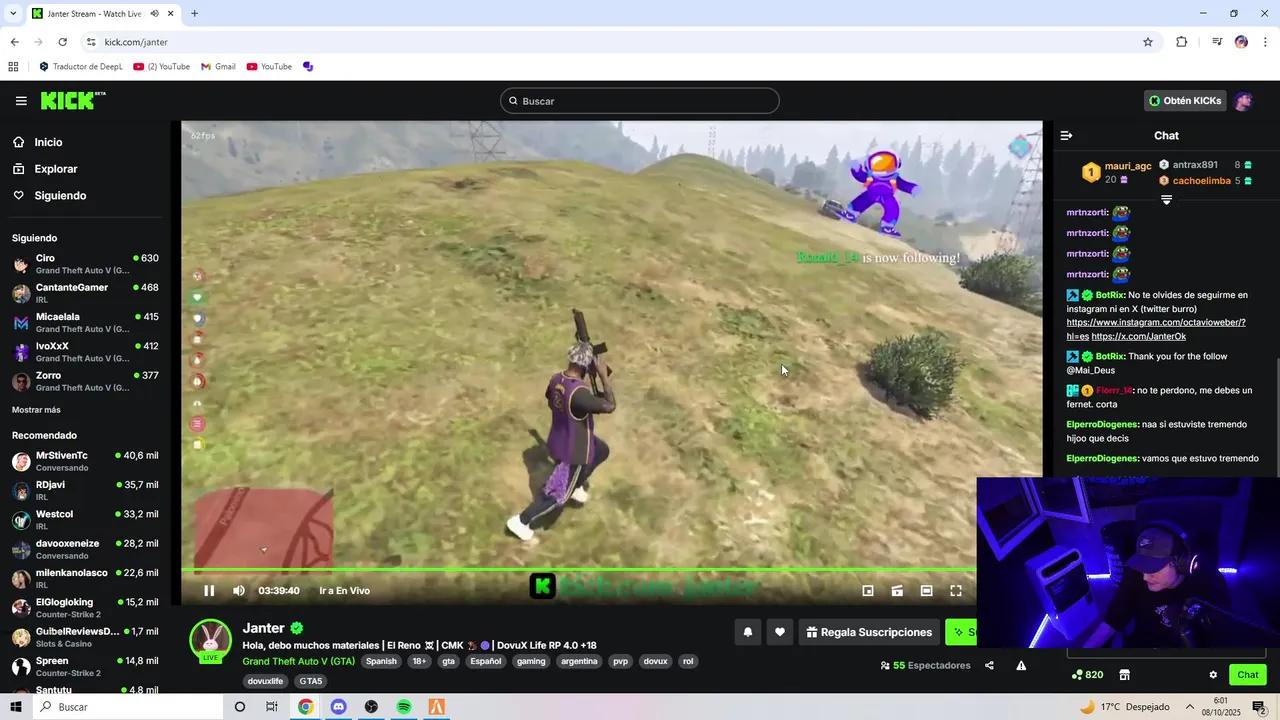
Task: Toggle stream notifications bell
Action: 747,632
